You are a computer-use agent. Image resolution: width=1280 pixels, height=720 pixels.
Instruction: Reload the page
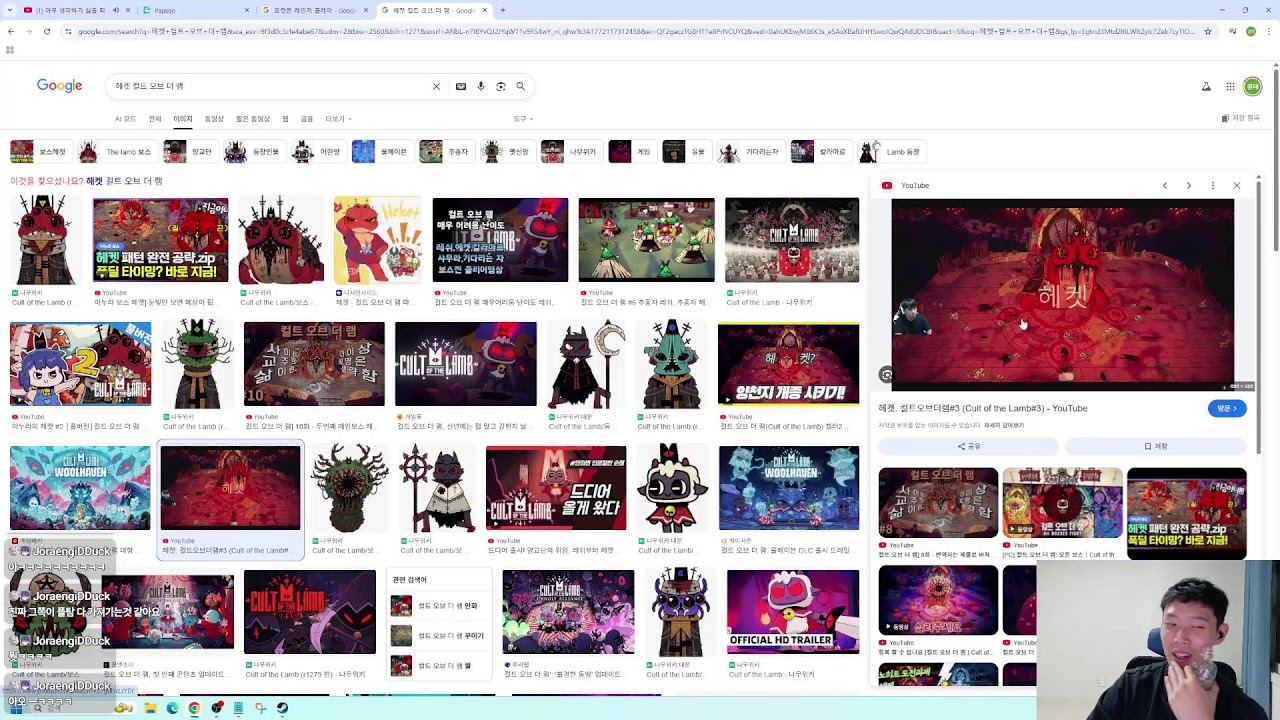pos(46,31)
